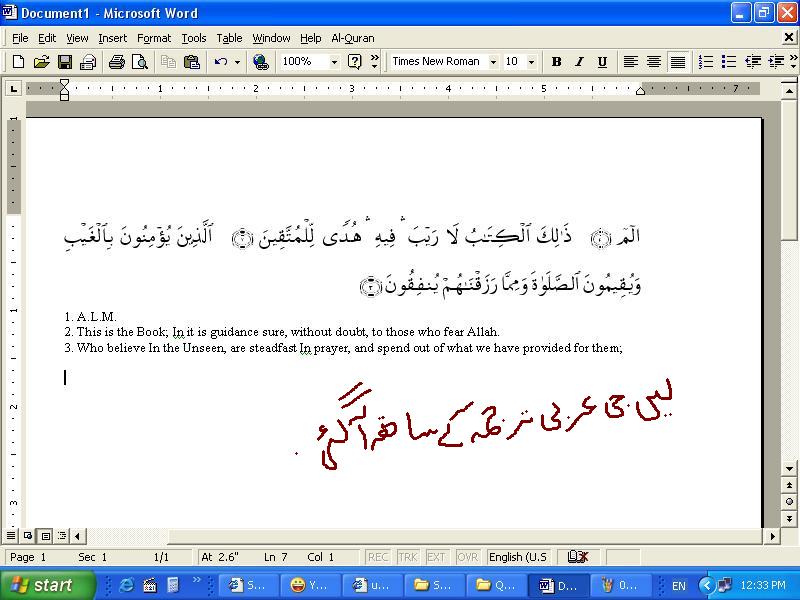Print the document with the printer icon

point(116,62)
